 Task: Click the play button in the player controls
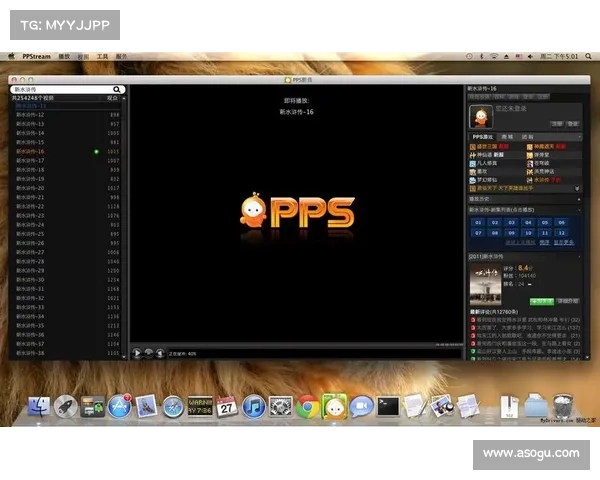(137, 353)
